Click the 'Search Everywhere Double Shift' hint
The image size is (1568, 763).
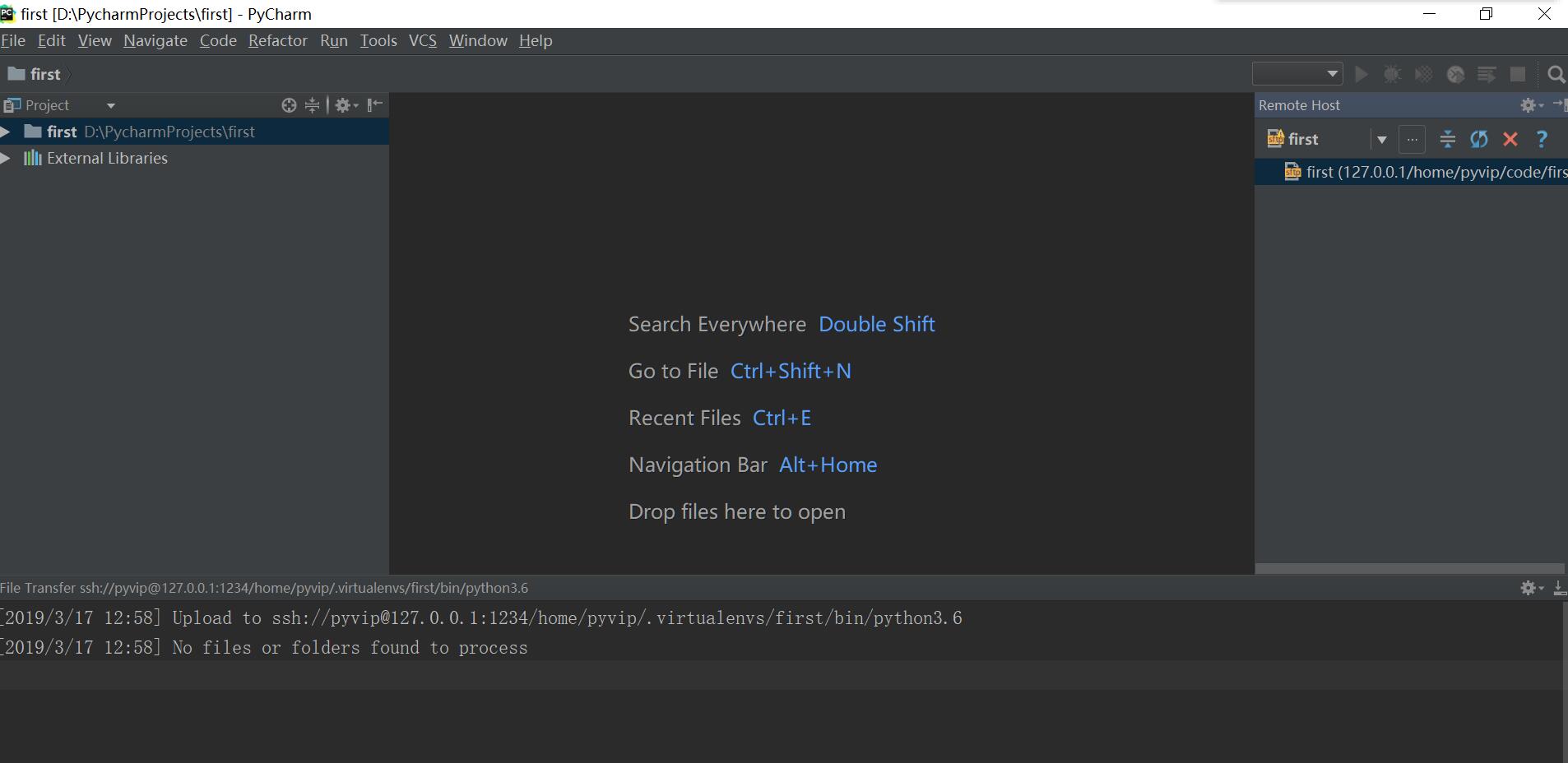(782, 324)
